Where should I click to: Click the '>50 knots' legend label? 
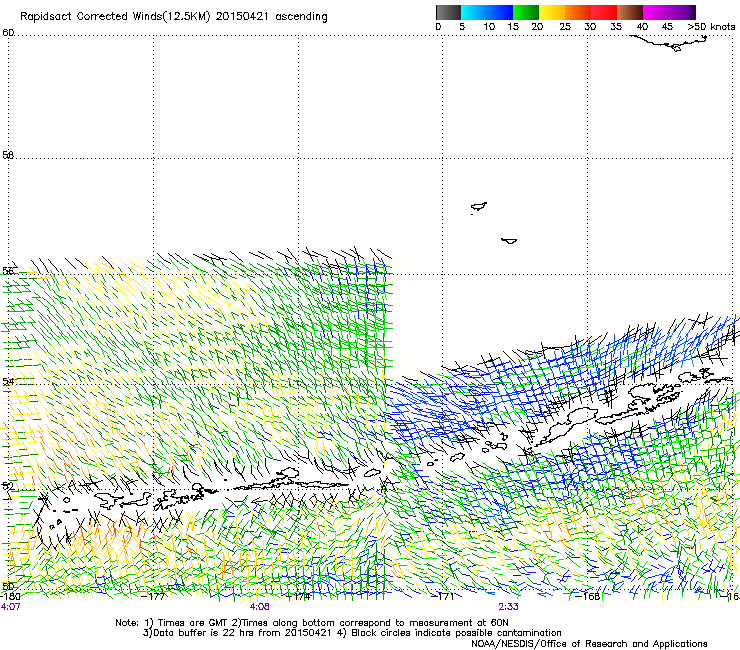coord(711,27)
